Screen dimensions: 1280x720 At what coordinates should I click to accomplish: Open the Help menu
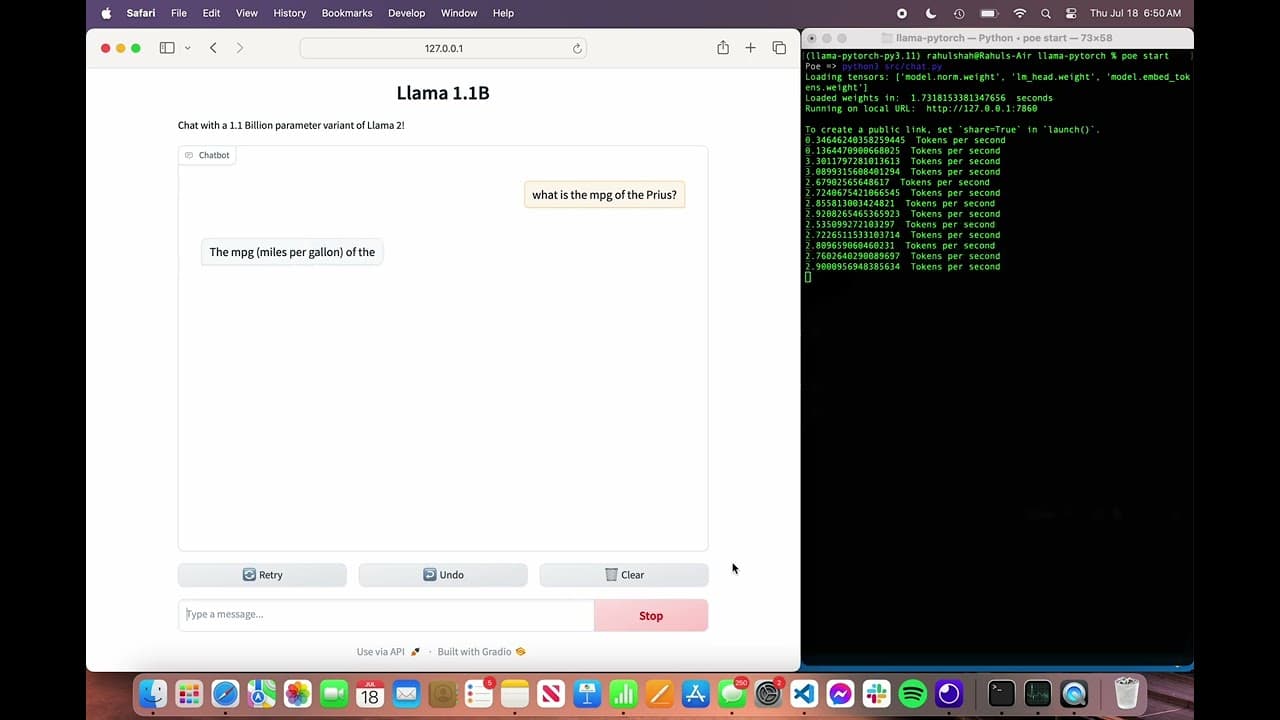pyautogui.click(x=503, y=13)
